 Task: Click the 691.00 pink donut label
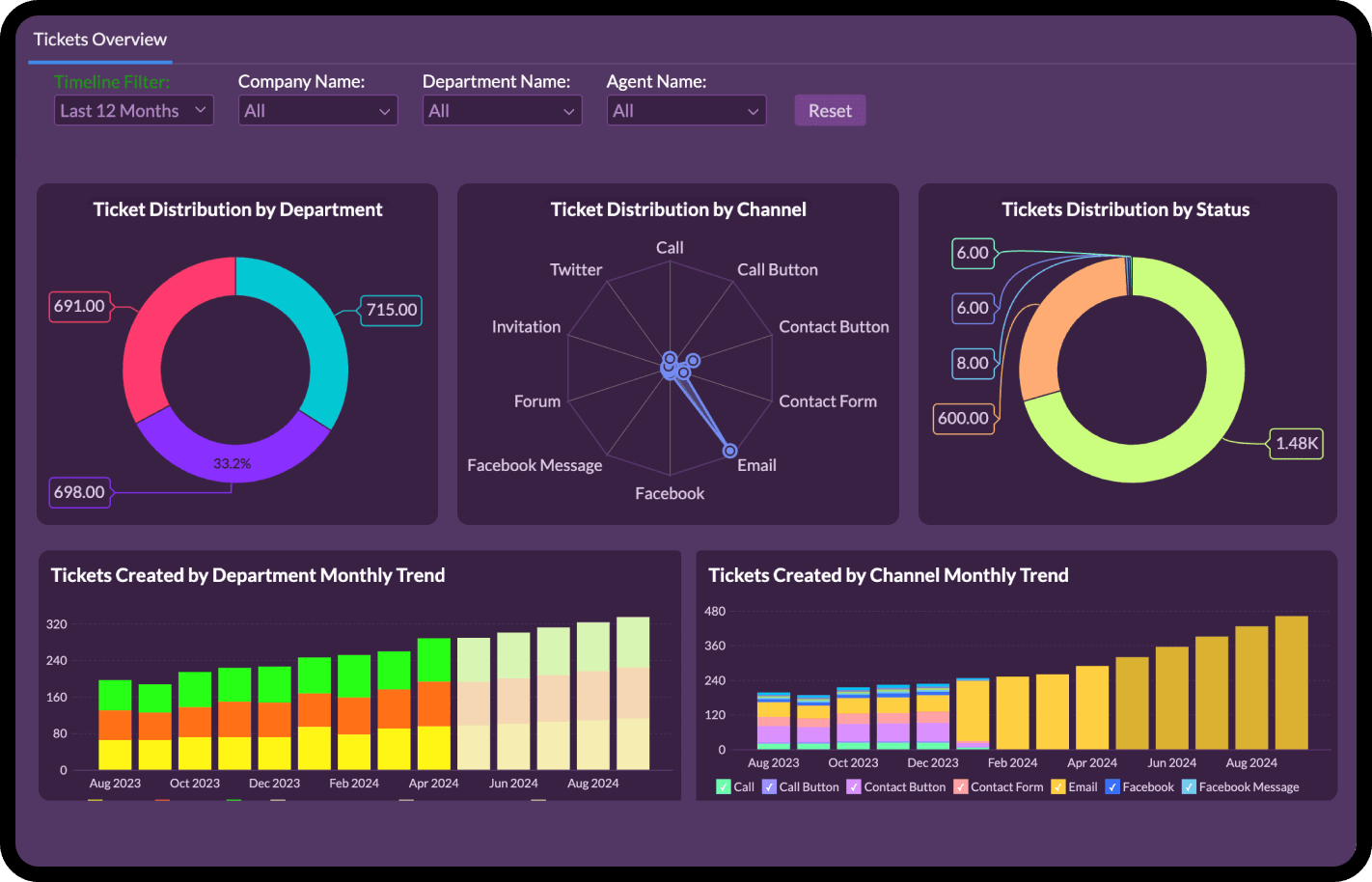[79, 306]
